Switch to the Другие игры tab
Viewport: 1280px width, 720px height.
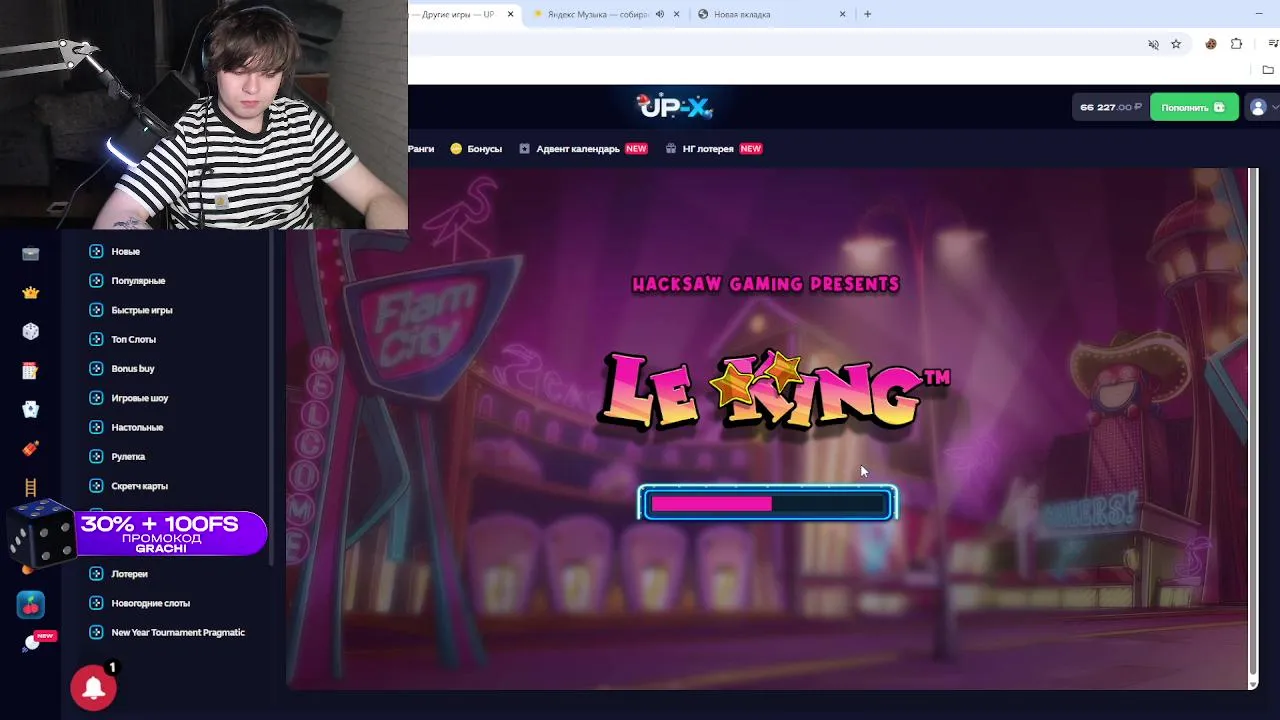(458, 14)
